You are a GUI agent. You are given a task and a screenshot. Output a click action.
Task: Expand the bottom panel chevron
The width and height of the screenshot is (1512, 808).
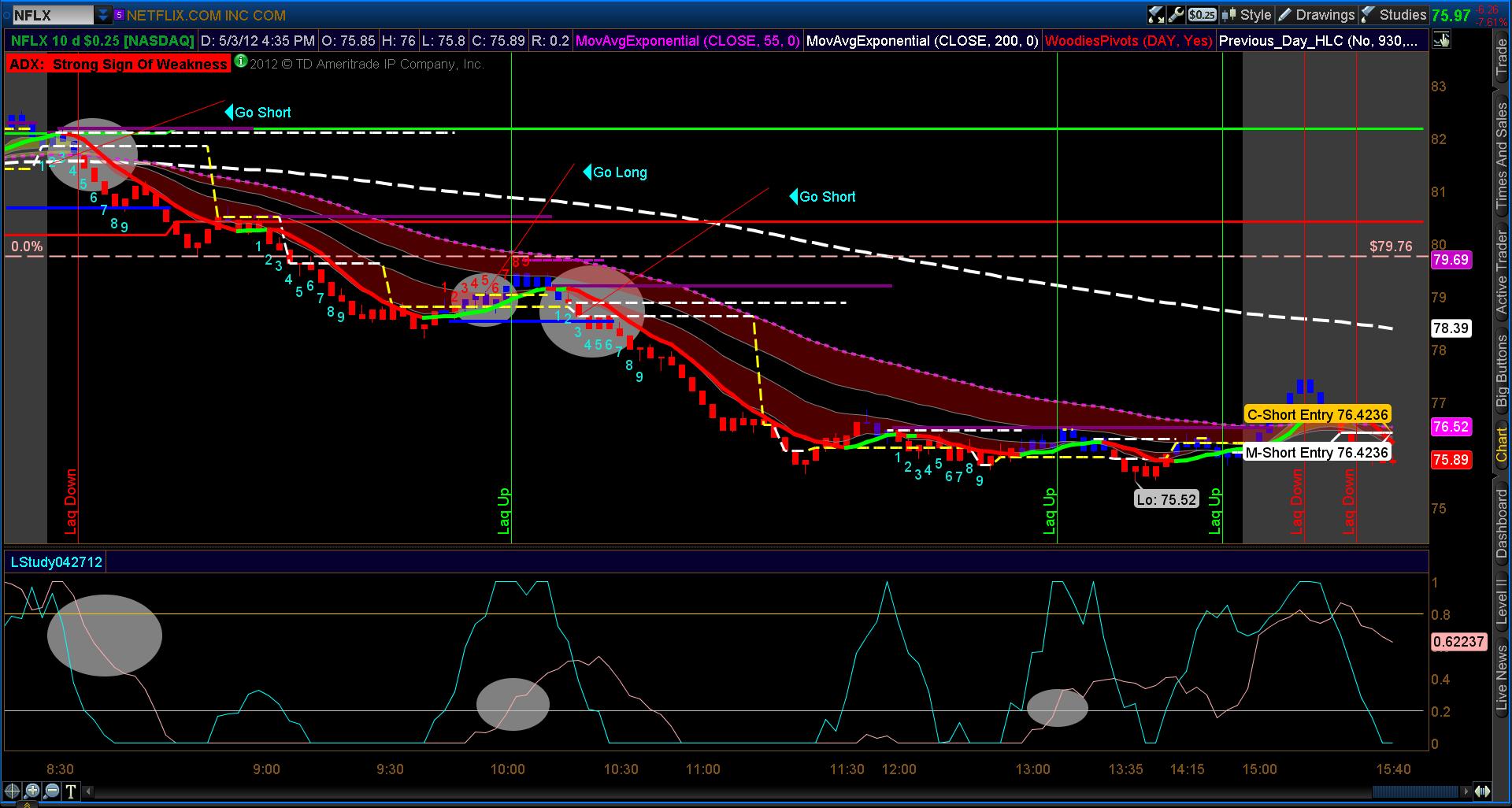(x=28, y=804)
